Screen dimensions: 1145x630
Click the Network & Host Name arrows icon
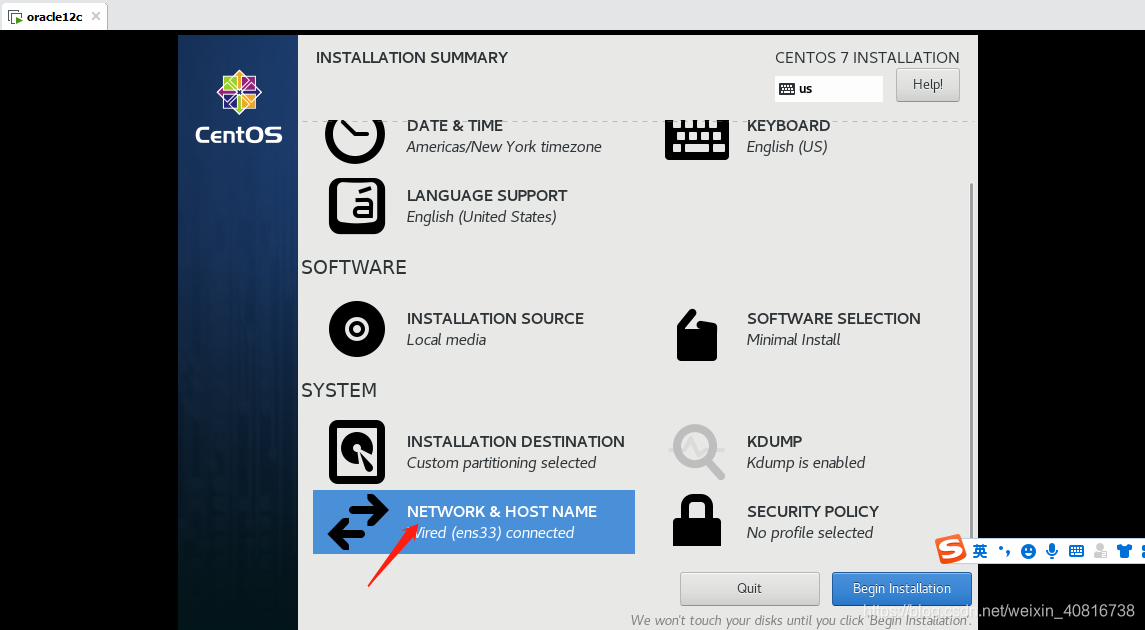point(358,522)
